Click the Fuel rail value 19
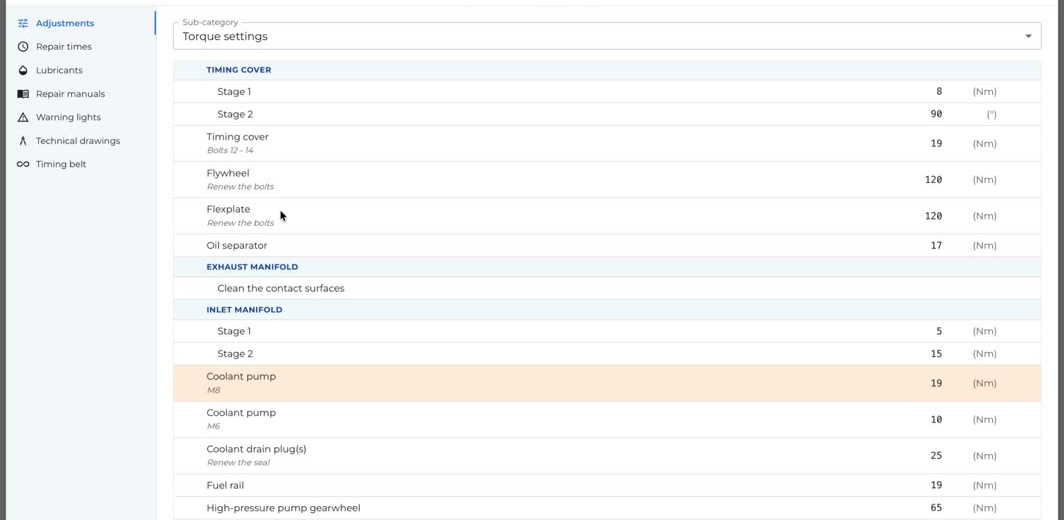Image resolution: width=1064 pixels, height=520 pixels. pos(936,485)
